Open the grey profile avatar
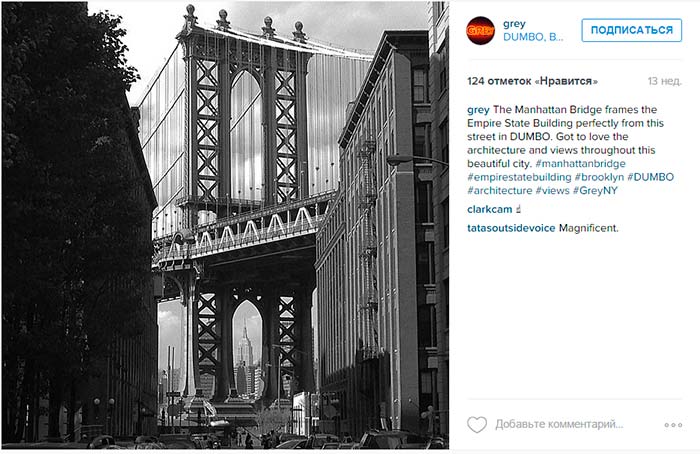This screenshot has width=700, height=454. [480, 30]
